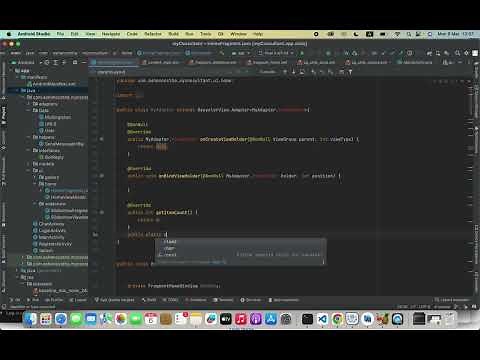Click Expand All icon in project panel
480x360 pixels.
tap(55, 62)
